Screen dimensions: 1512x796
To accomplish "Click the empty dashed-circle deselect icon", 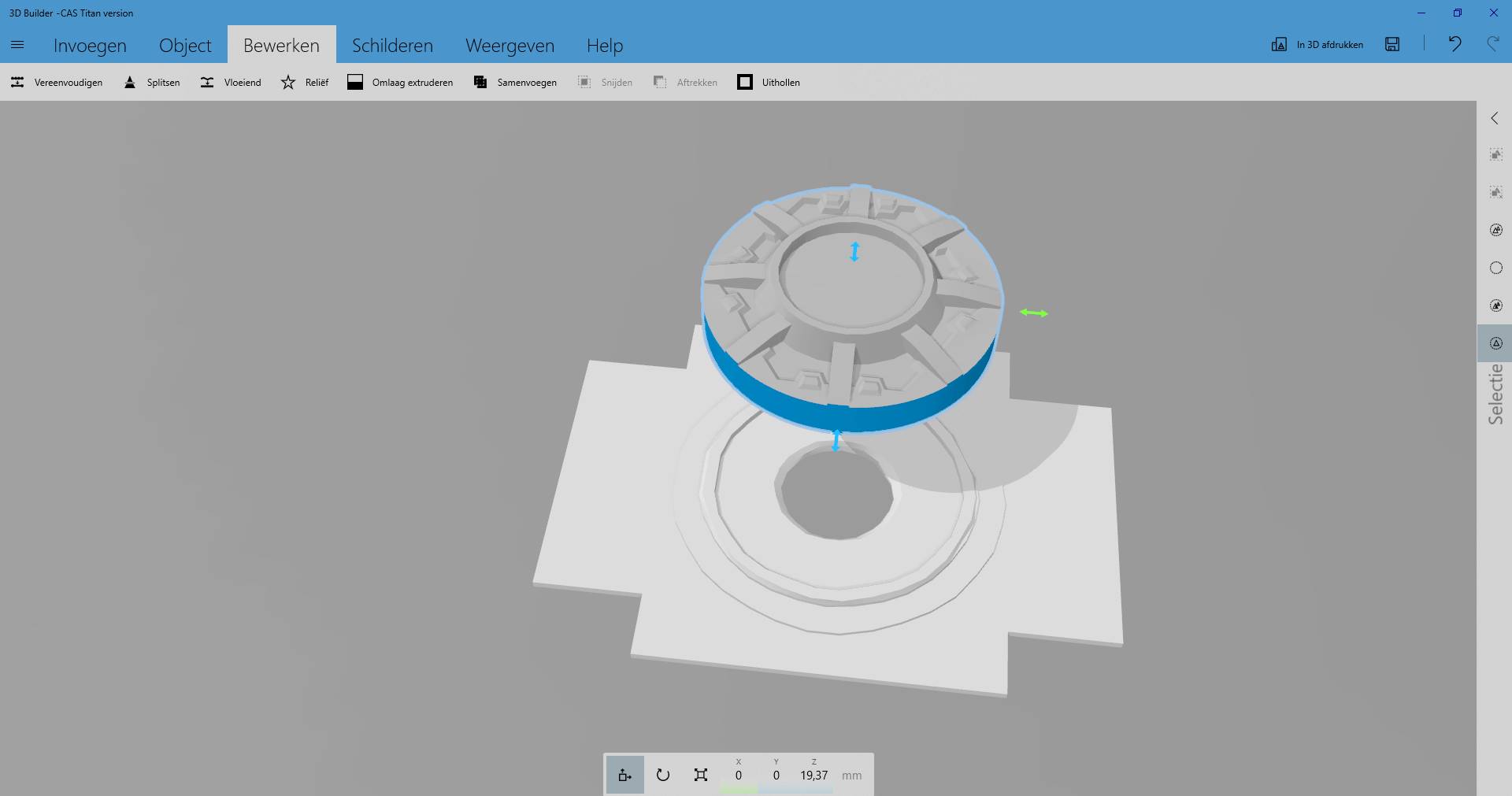I will (1496, 268).
